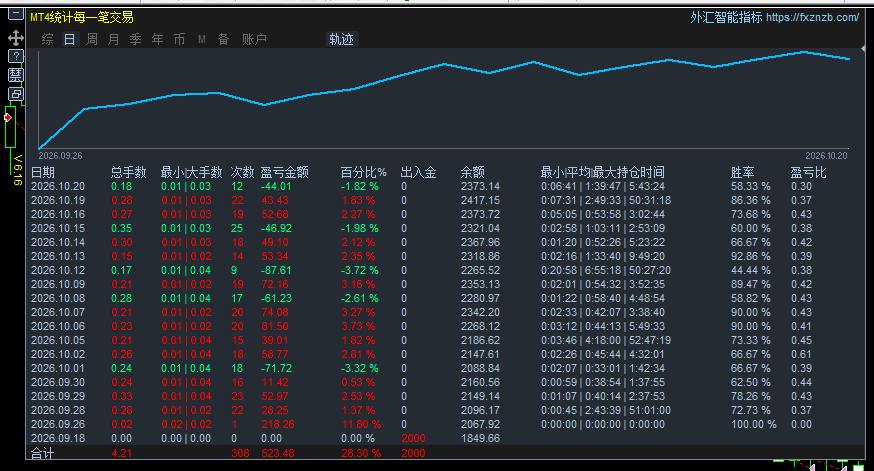Click the 余额 column header
Image resolution: width=874 pixels, height=471 pixels.
pos(473,172)
